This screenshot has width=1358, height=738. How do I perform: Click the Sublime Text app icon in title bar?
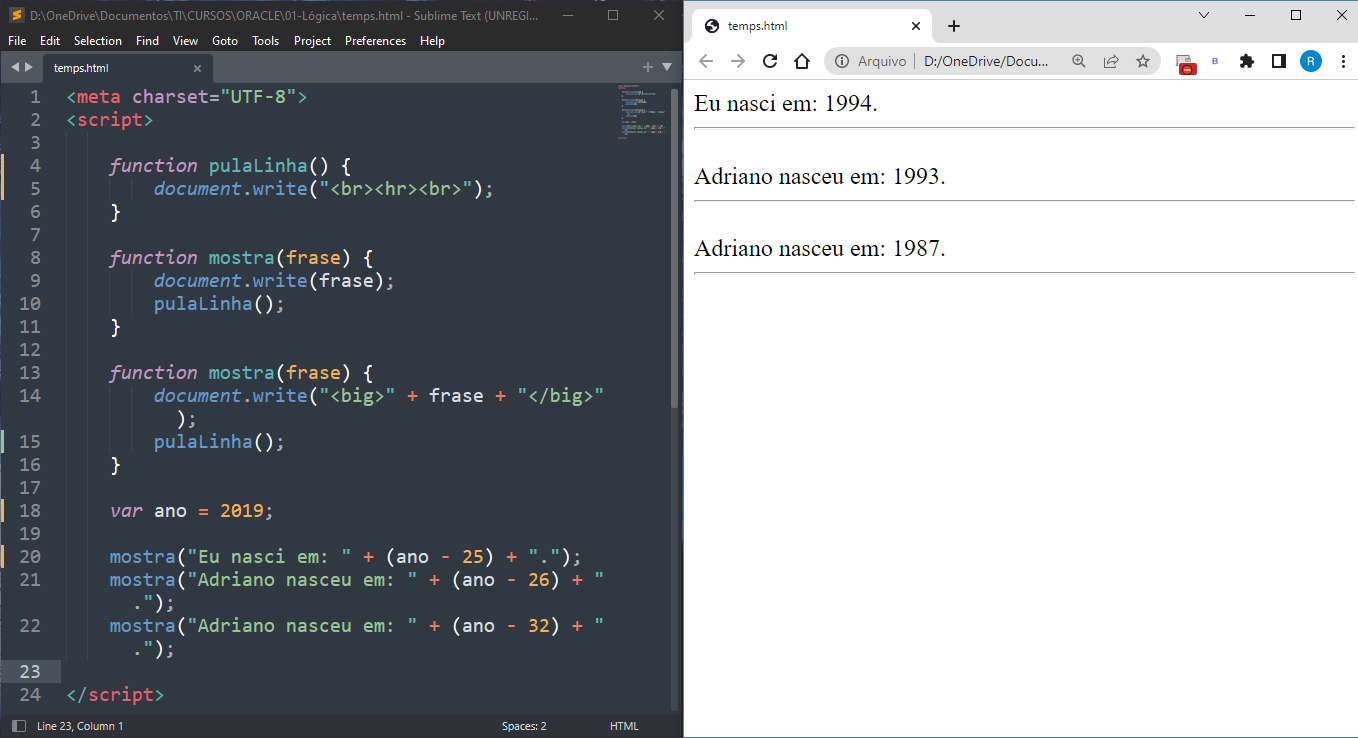coord(16,15)
